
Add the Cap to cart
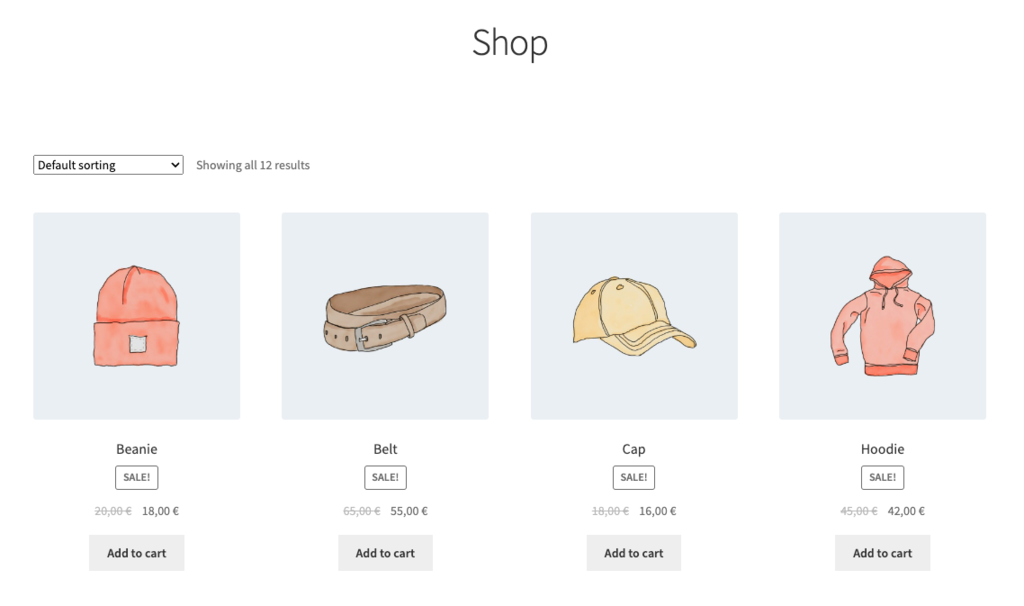633,552
